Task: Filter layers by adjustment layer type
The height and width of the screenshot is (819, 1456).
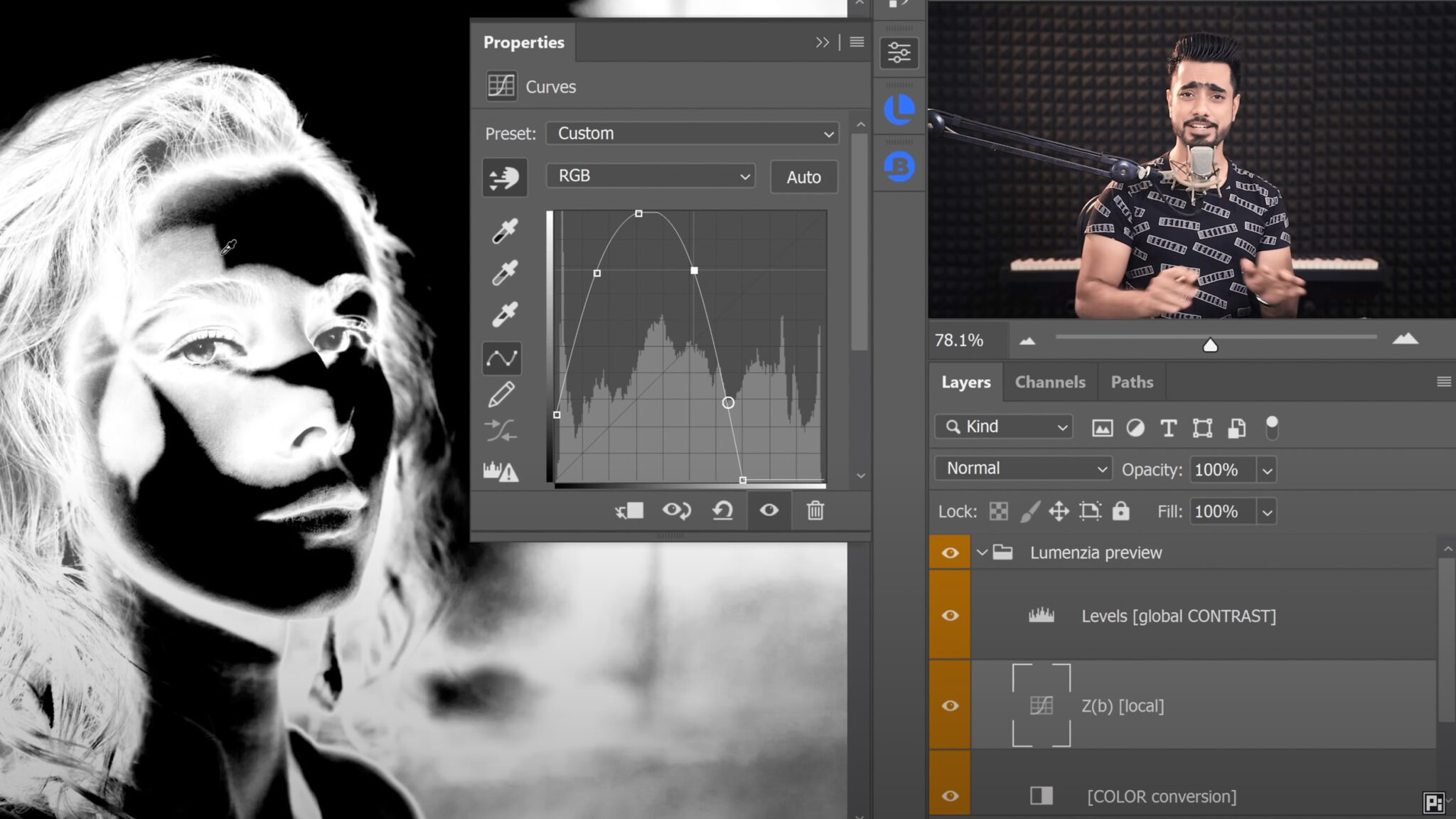Action: click(x=1136, y=428)
